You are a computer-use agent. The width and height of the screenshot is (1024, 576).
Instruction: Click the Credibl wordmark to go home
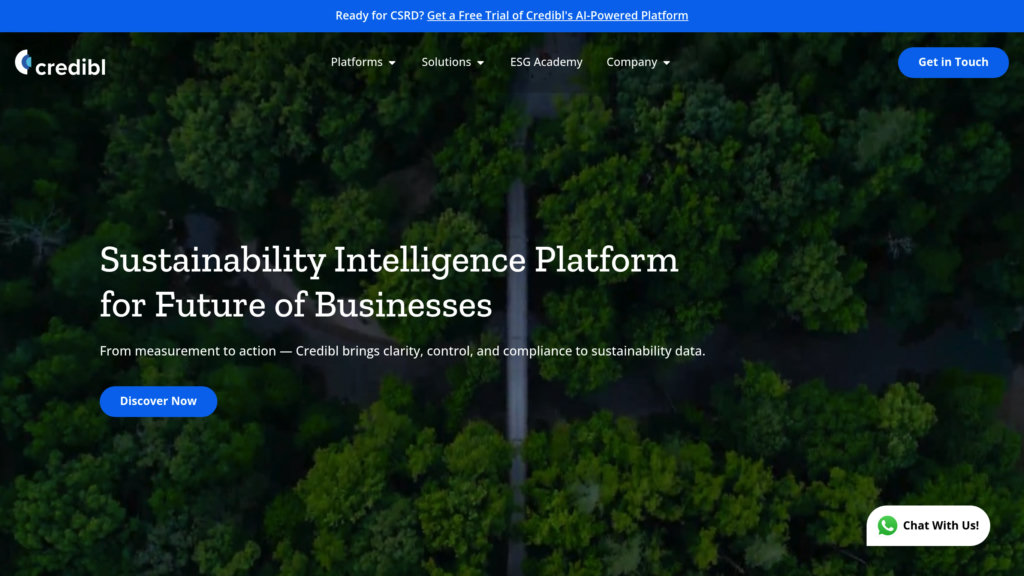(69, 62)
